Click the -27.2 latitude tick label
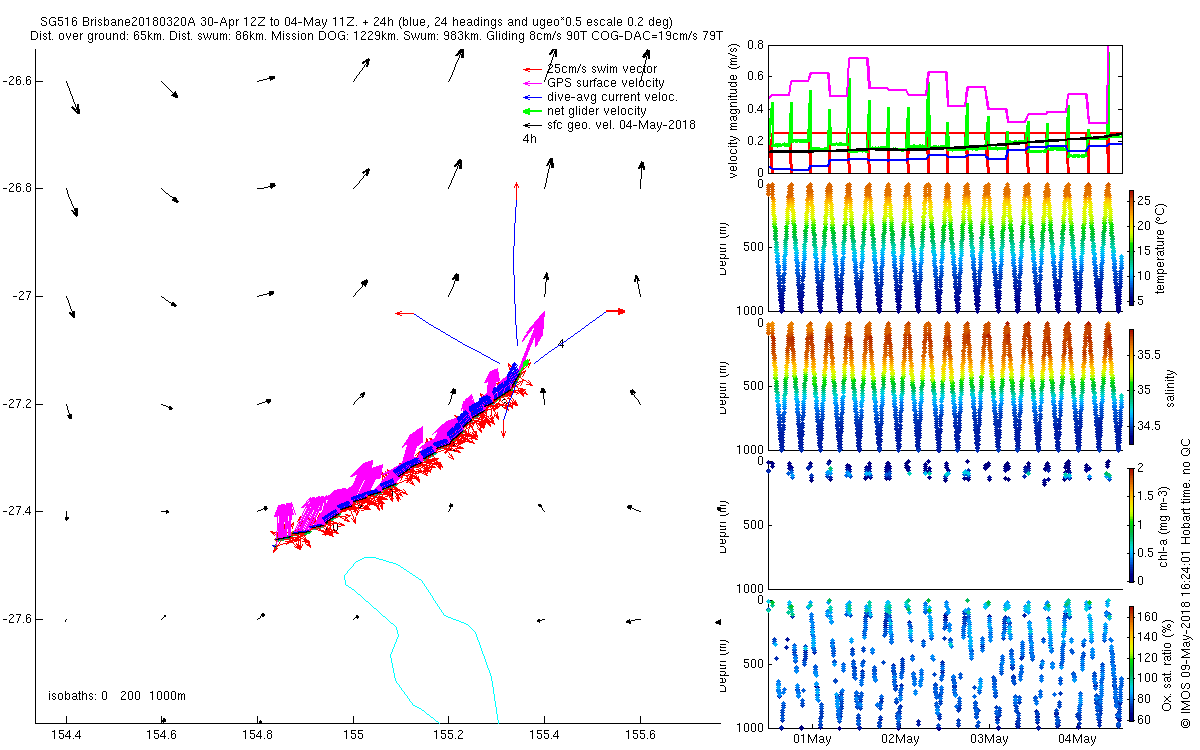The image size is (1200, 750). click(19, 404)
